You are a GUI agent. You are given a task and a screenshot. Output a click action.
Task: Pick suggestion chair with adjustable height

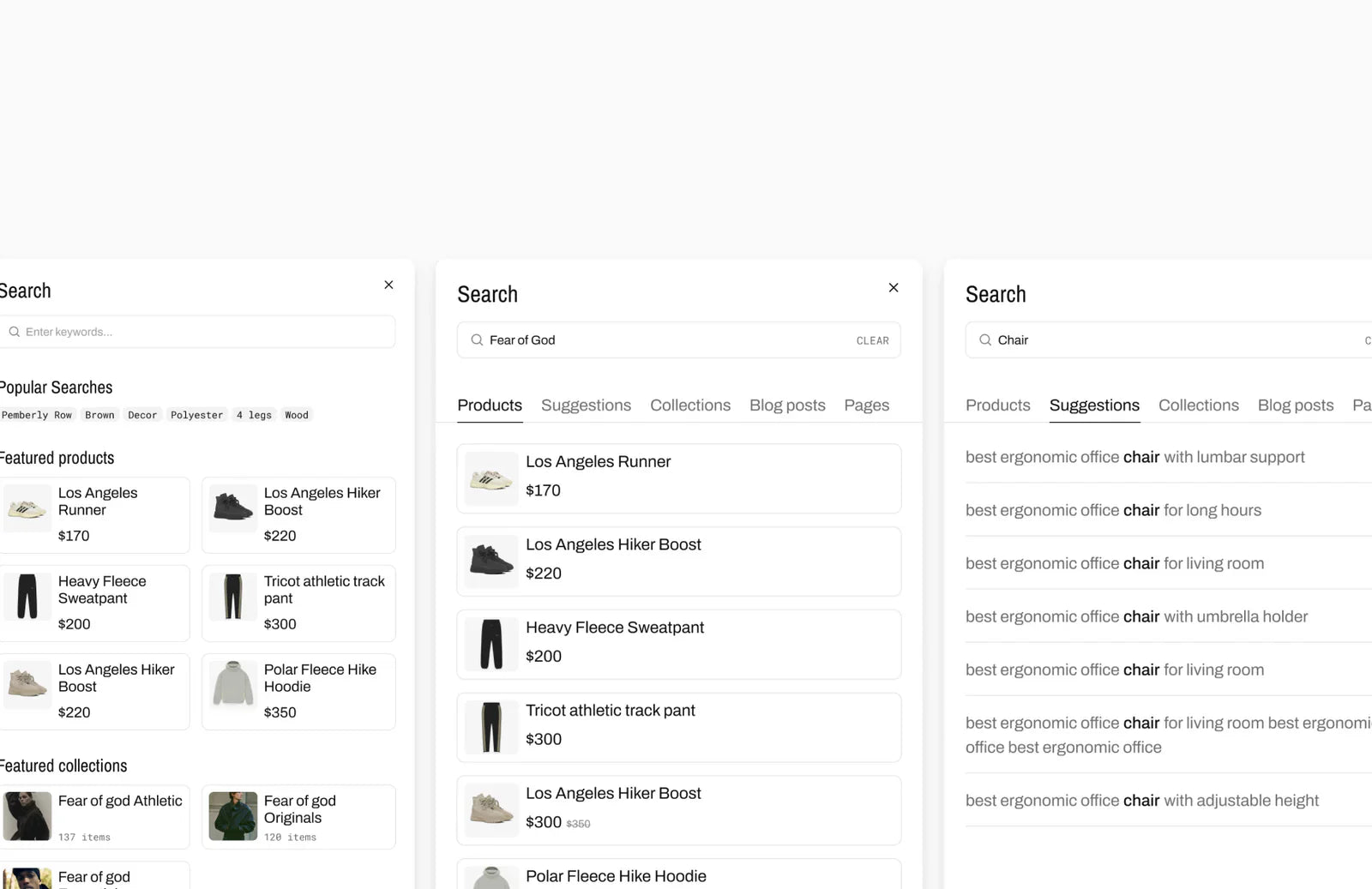point(1141,801)
